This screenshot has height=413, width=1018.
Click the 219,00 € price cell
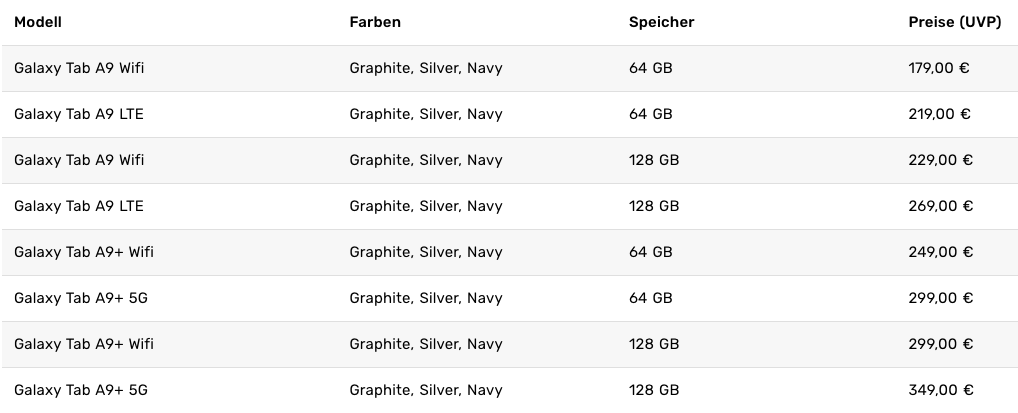939,114
